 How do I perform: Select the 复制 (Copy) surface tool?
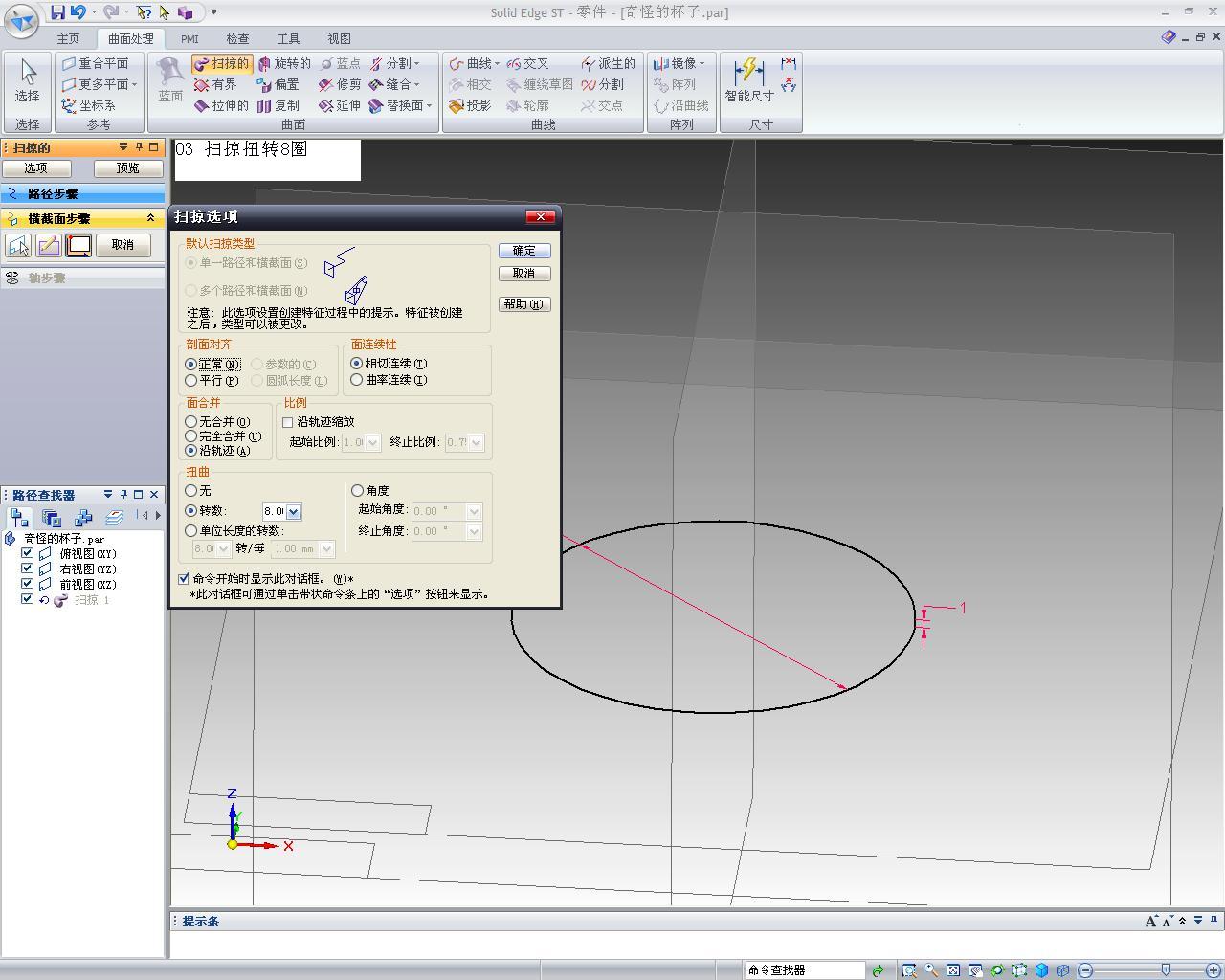coord(278,105)
